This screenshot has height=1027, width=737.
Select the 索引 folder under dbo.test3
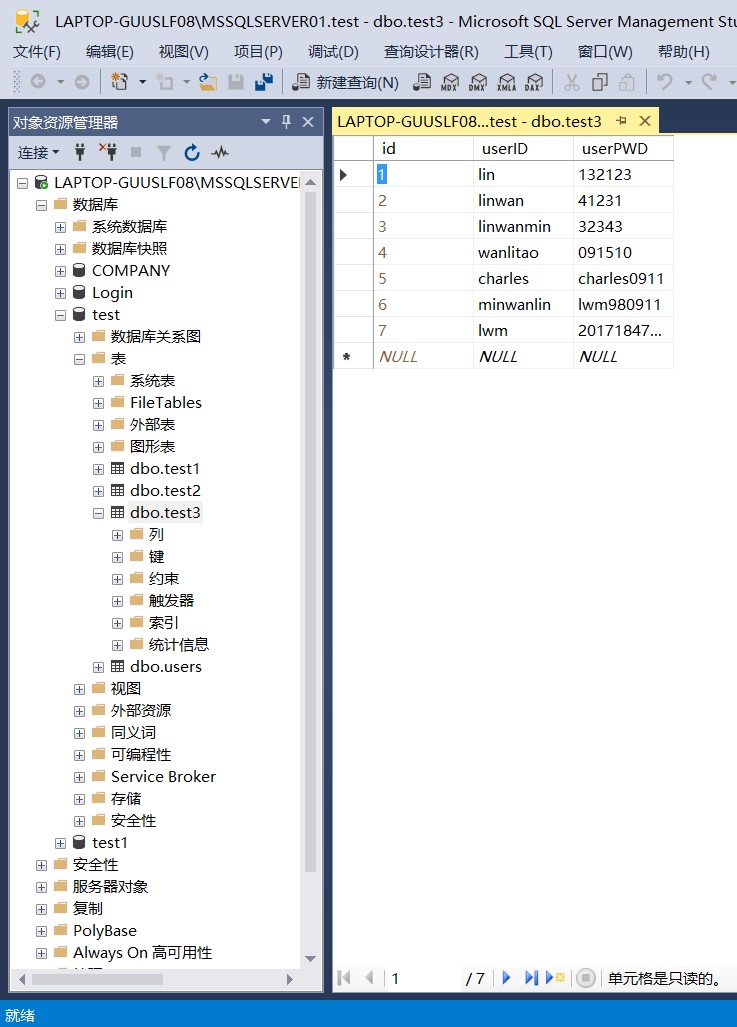[163, 623]
